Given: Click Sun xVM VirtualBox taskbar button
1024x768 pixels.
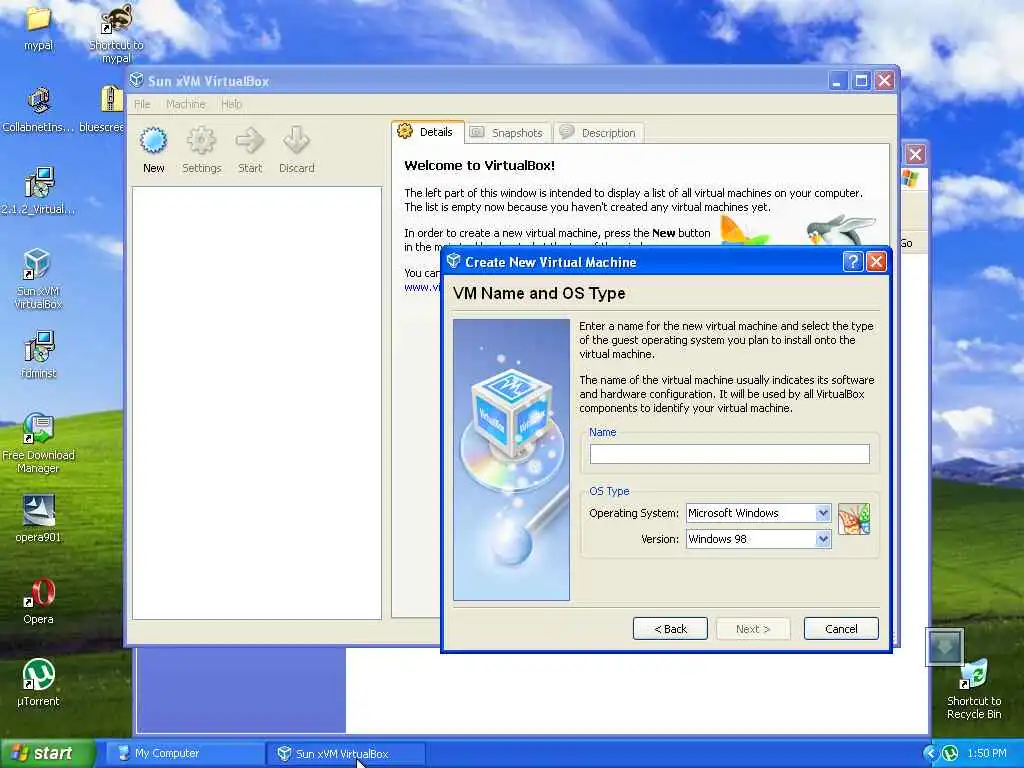Looking at the screenshot, I should [346, 754].
